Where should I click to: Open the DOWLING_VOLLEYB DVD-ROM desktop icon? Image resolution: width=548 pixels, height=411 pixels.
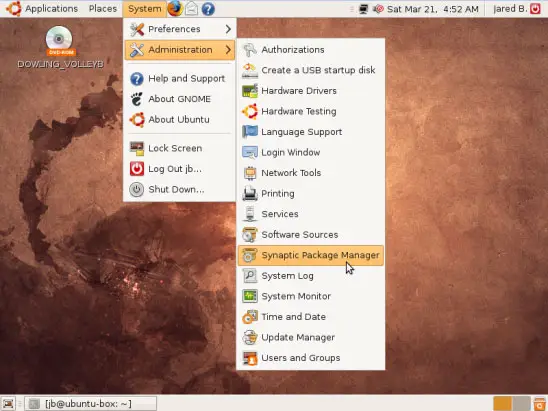point(60,47)
